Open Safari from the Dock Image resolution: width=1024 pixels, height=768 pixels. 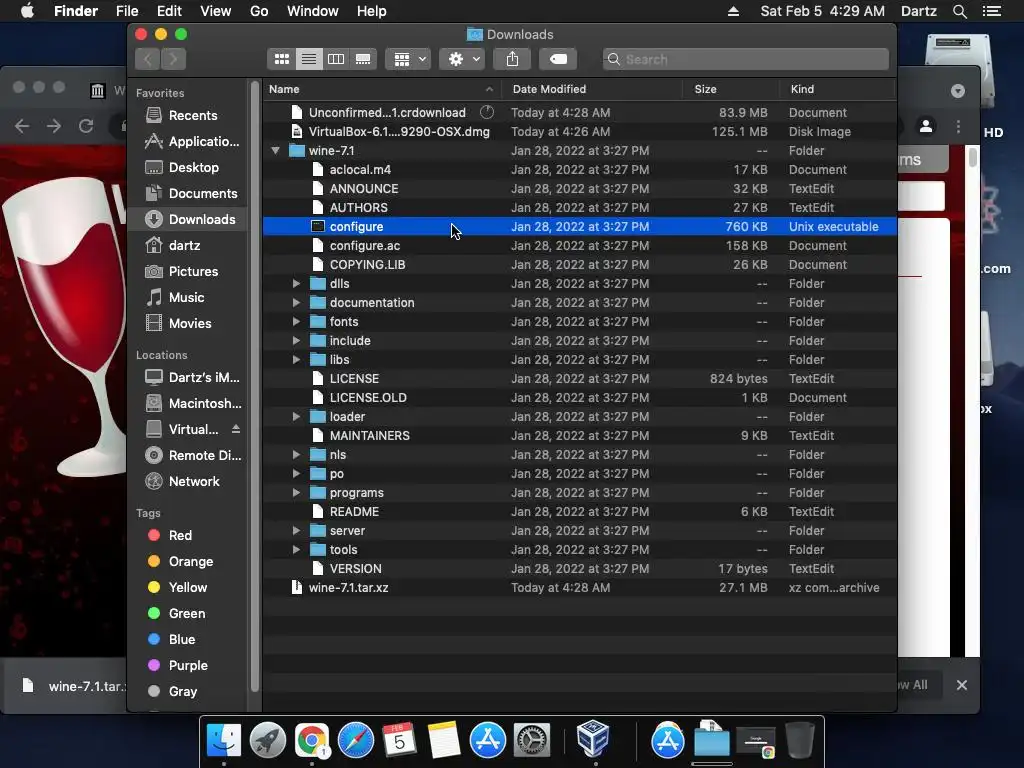(356, 741)
